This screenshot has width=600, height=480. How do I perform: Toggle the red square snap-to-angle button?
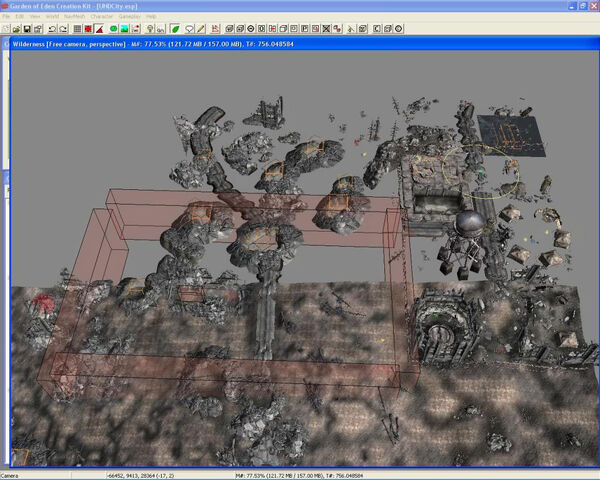[88, 29]
